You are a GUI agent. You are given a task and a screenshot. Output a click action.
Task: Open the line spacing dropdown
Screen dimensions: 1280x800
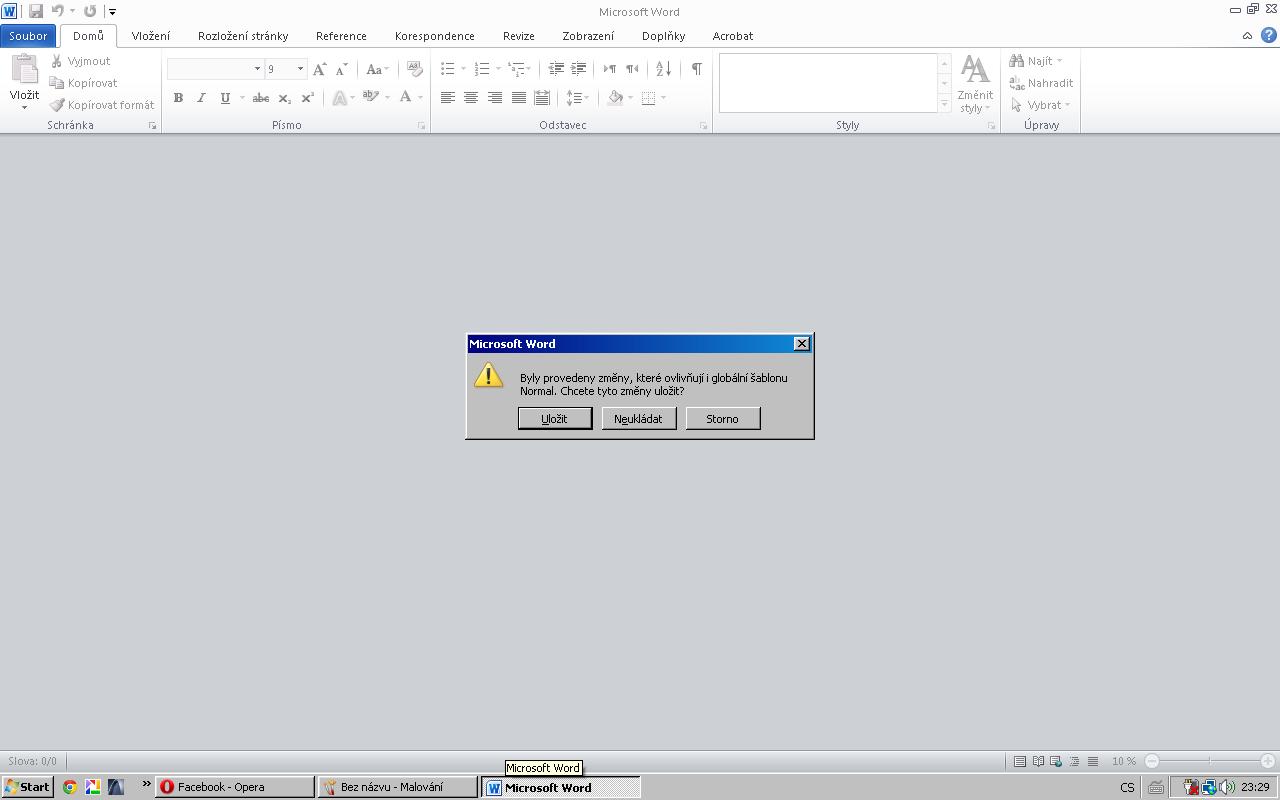click(578, 98)
